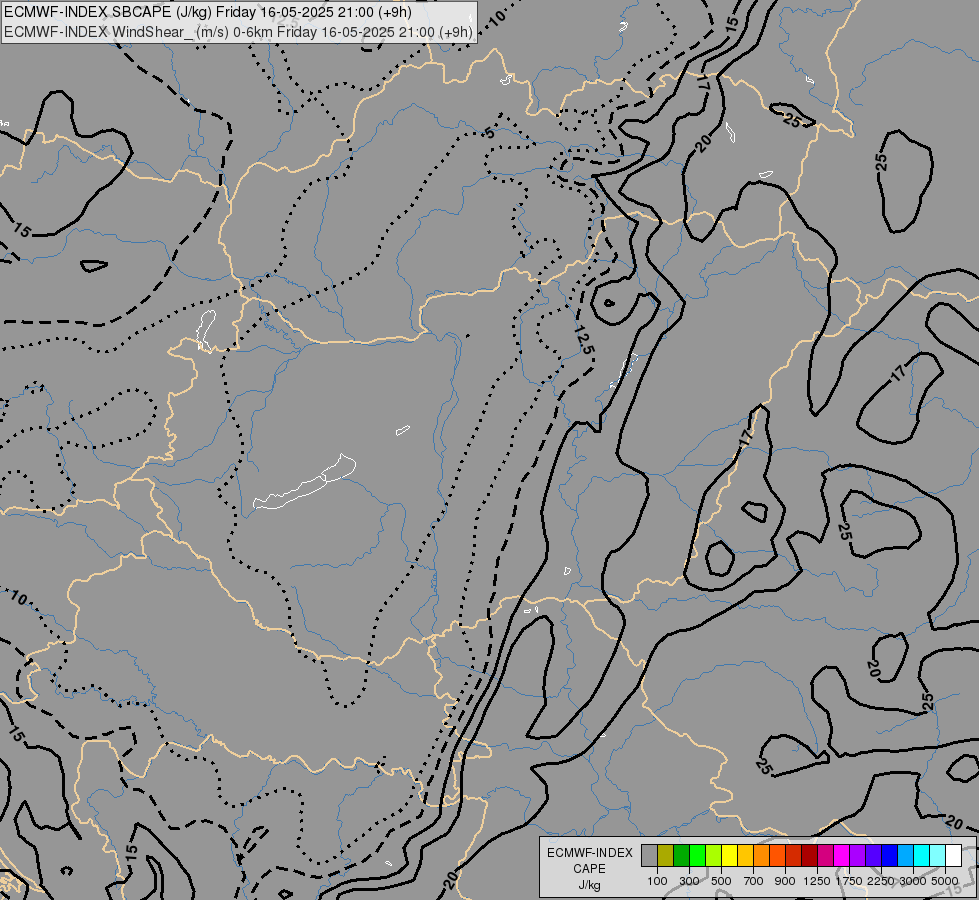
Task: Click the orange swatch right of 700 tick
Action: (x=761, y=856)
